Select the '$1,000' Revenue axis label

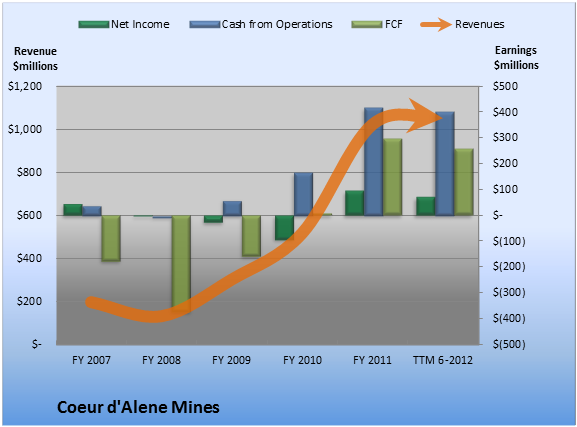click(x=25, y=130)
